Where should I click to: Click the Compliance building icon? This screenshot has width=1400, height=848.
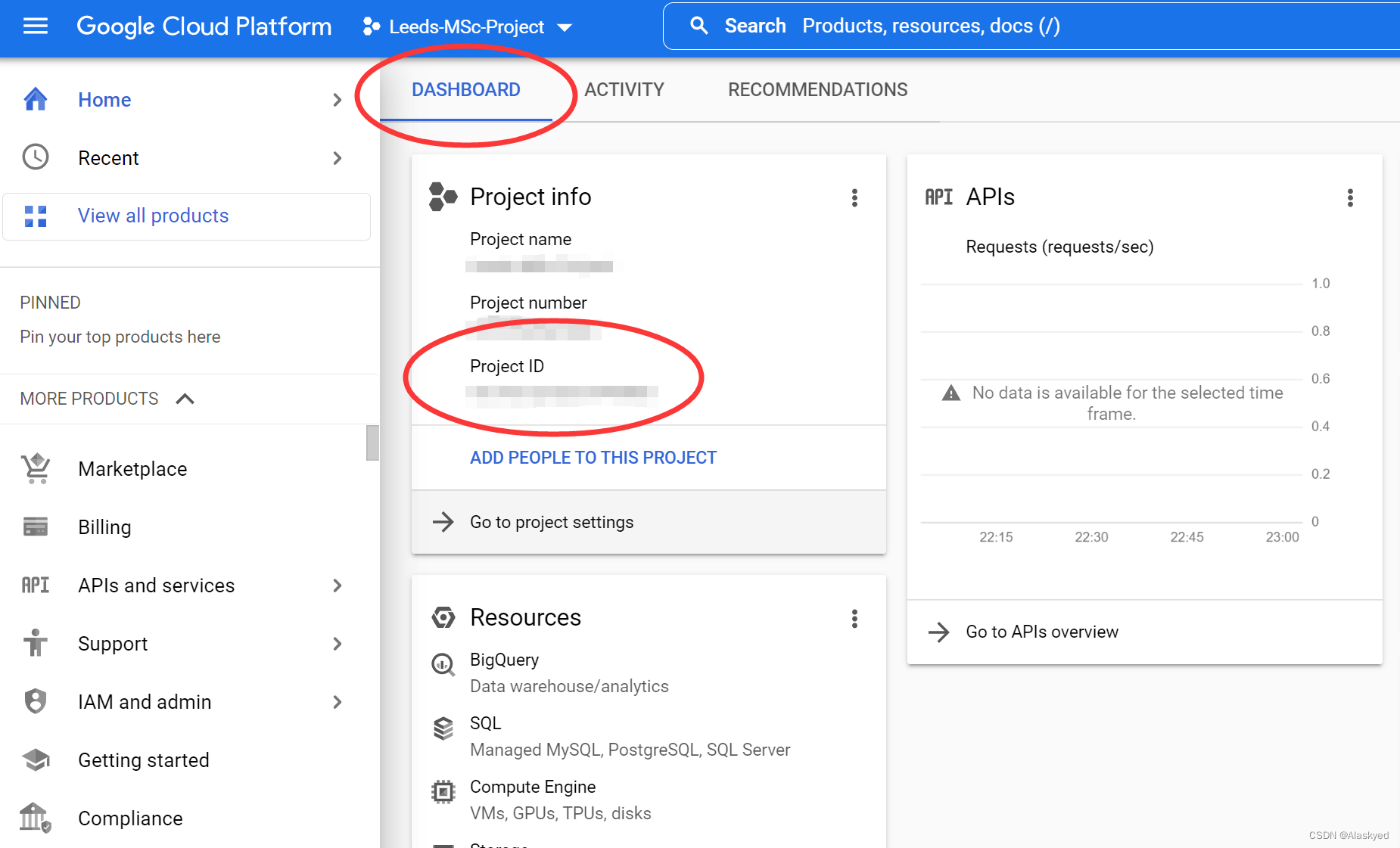point(36,818)
